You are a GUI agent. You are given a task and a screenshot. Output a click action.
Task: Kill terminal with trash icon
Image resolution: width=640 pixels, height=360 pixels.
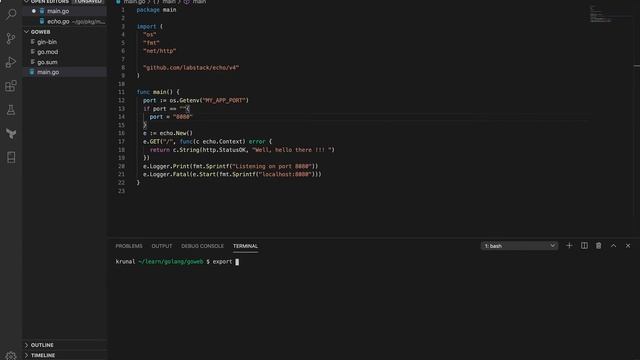tap(598, 246)
